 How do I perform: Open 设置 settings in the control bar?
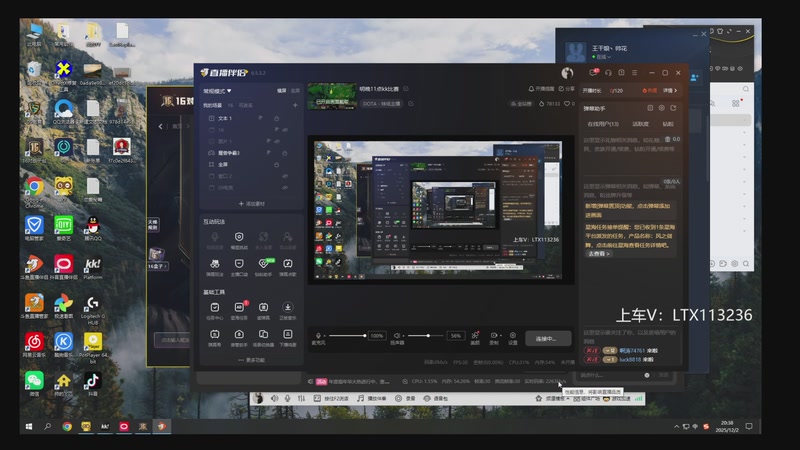click(x=513, y=338)
